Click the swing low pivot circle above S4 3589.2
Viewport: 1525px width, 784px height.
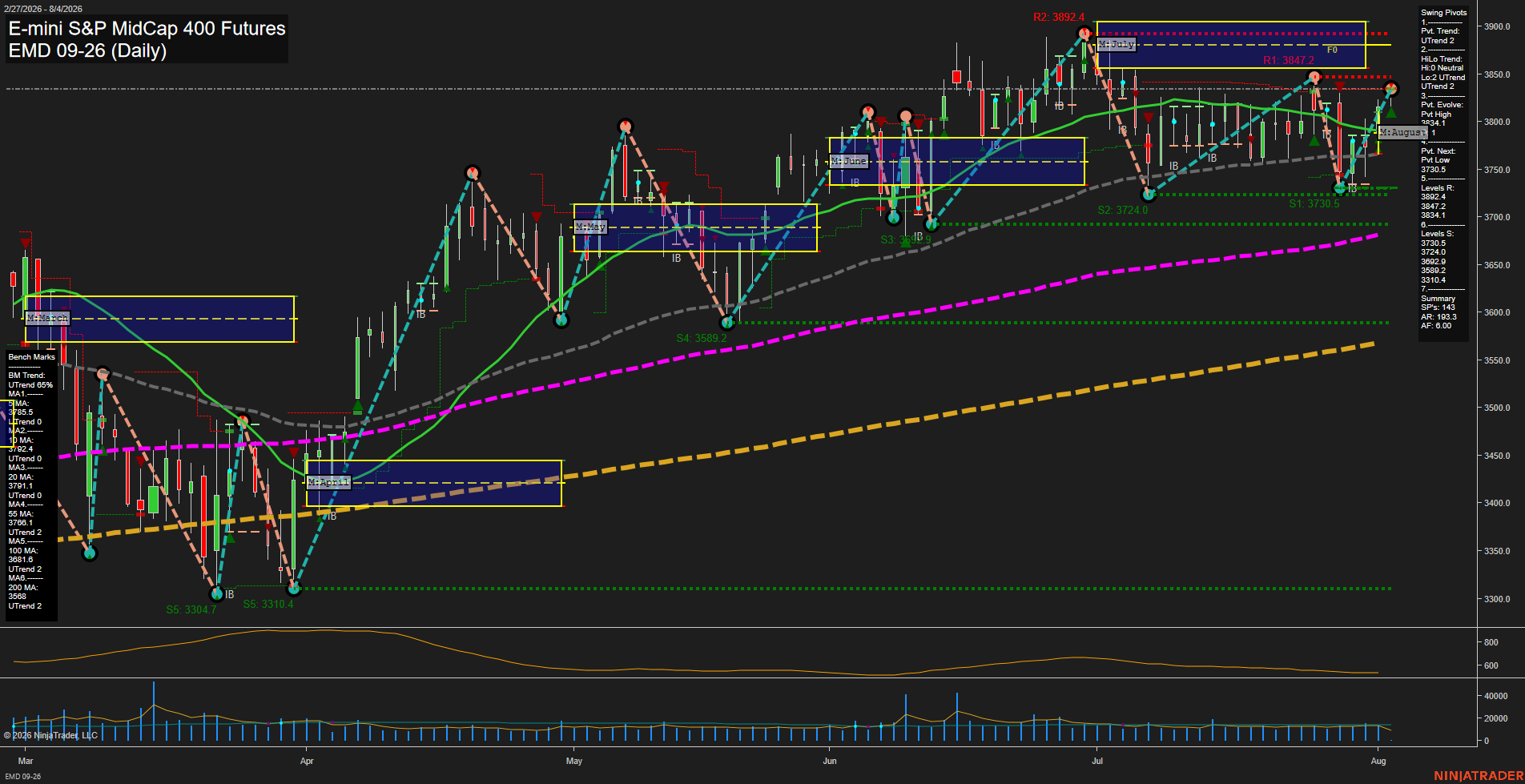tap(727, 324)
